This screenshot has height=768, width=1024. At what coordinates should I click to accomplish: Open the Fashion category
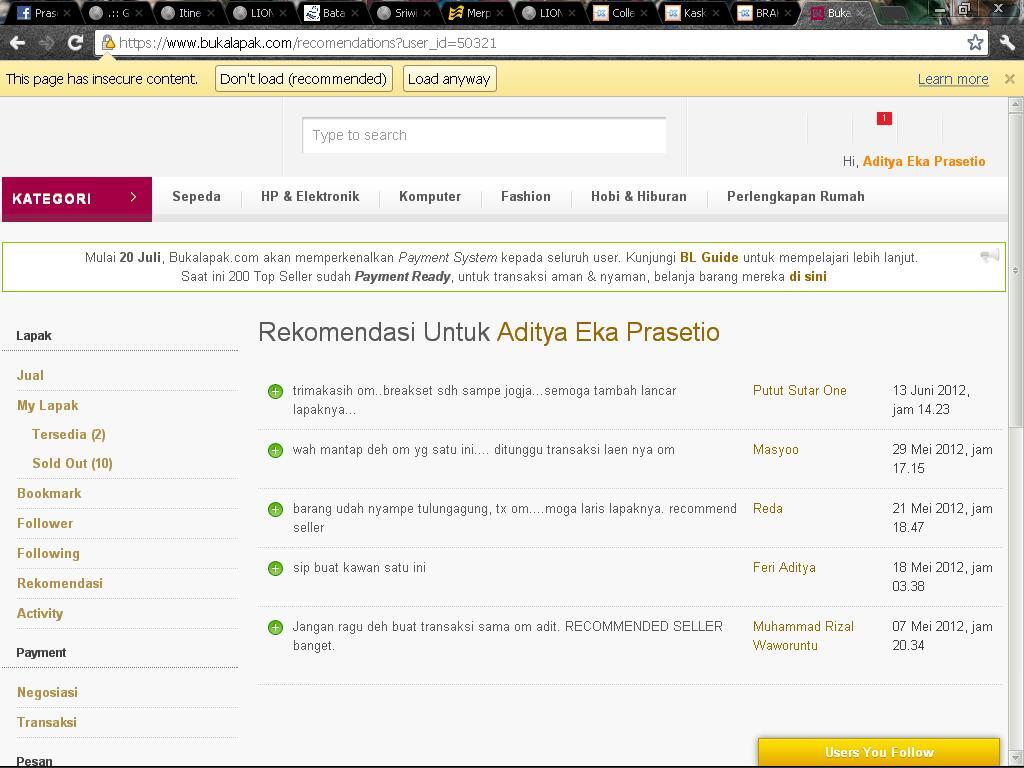(x=526, y=197)
